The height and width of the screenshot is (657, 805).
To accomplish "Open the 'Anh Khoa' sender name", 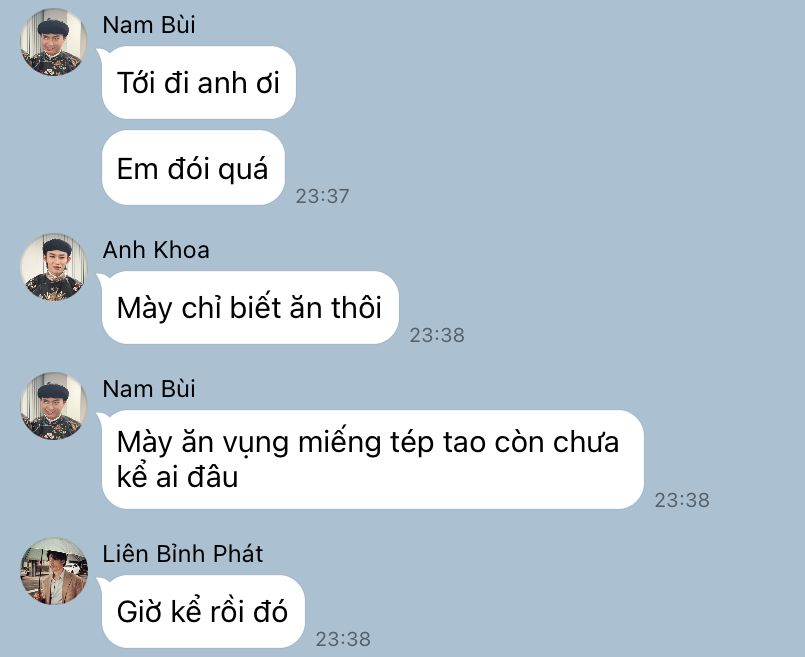I will point(156,250).
